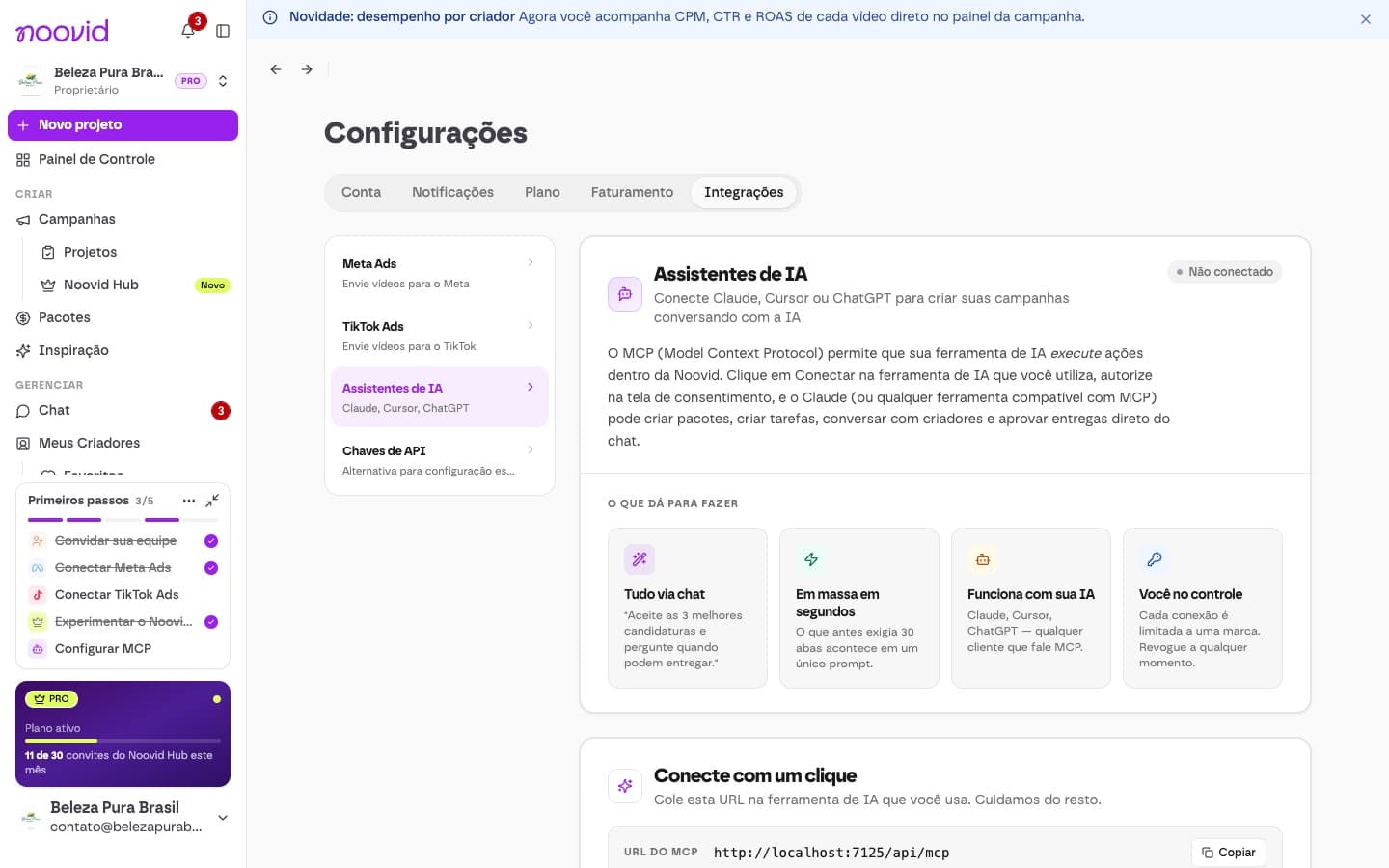Open TikTok Ads integration

440,336
